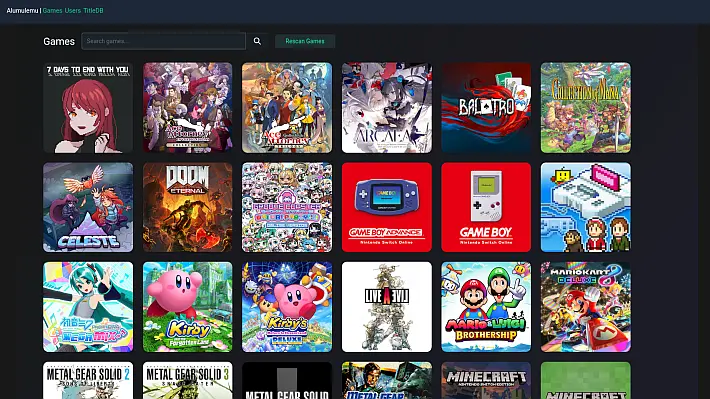Click the Rescan Games button

click(305, 41)
